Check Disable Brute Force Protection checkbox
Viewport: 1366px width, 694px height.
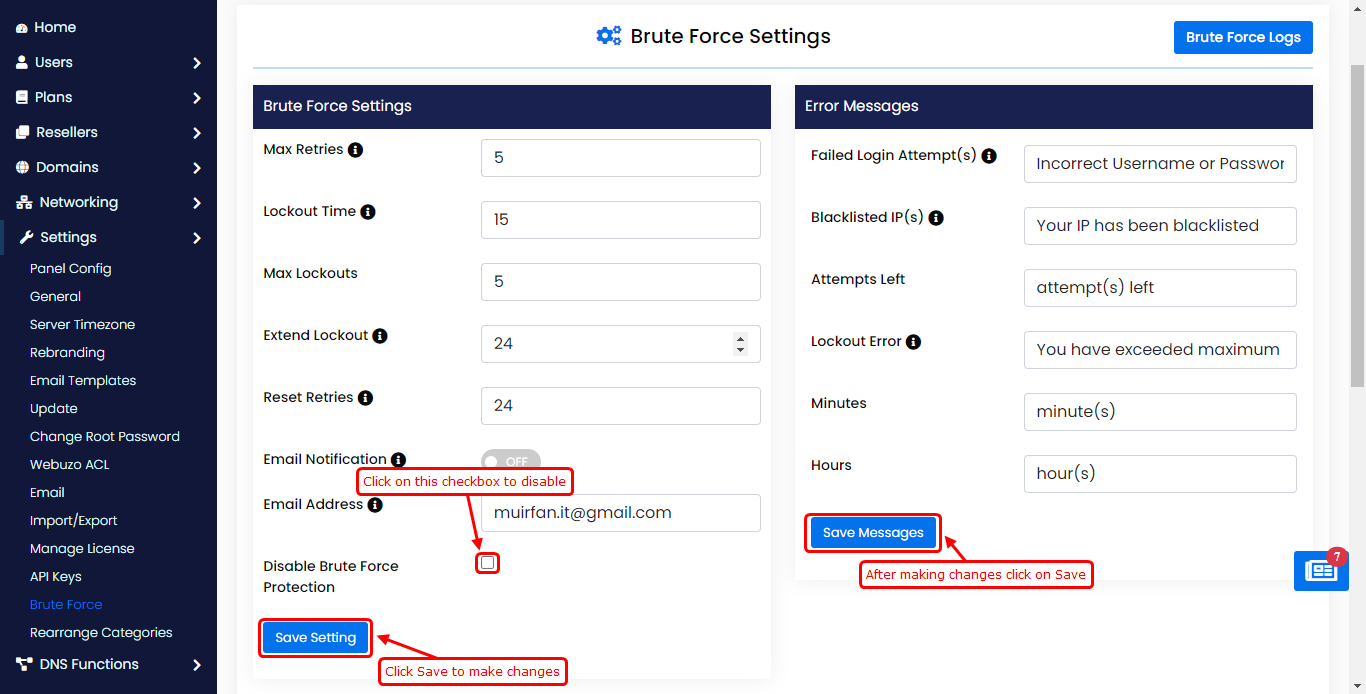487,563
